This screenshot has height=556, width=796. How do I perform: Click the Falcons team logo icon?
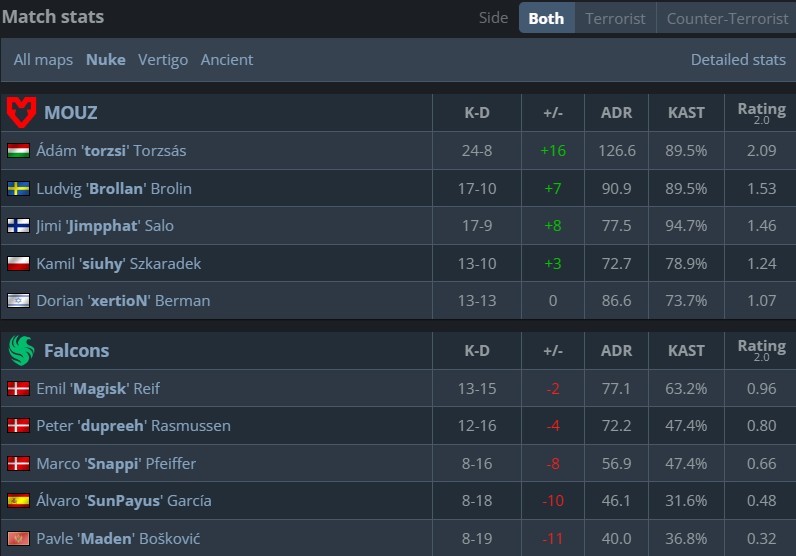pyautogui.click(x=21, y=350)
